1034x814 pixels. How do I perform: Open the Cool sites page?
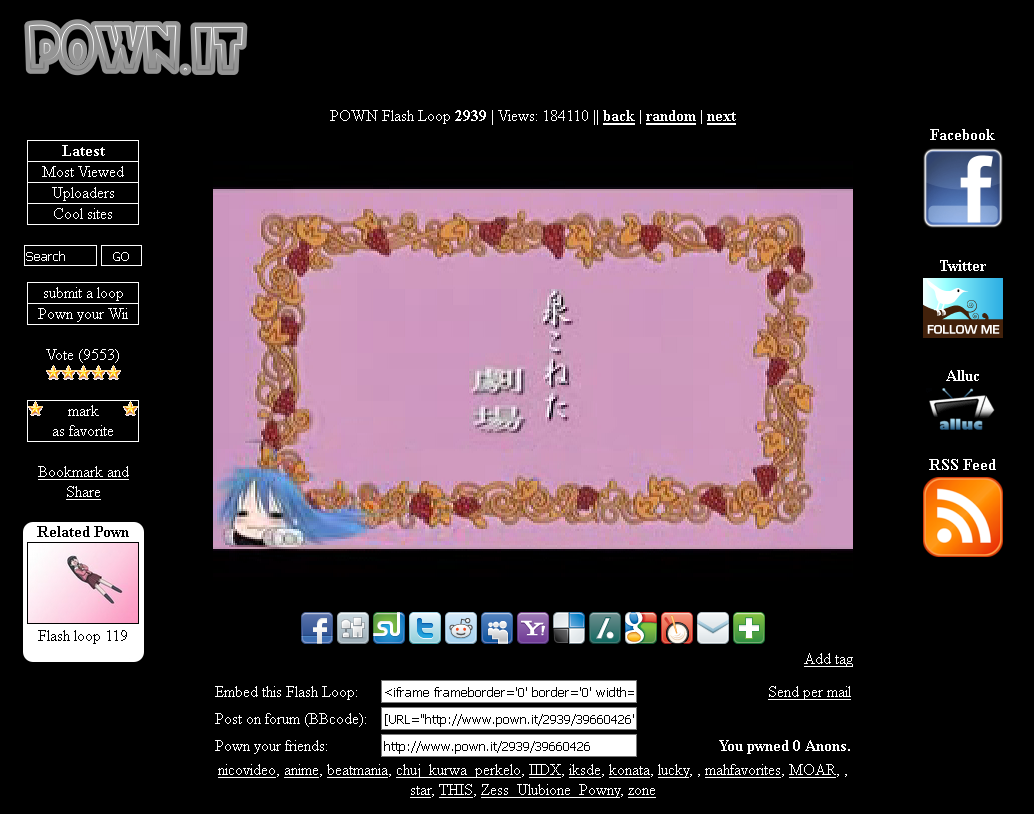[x=83, y=214]
